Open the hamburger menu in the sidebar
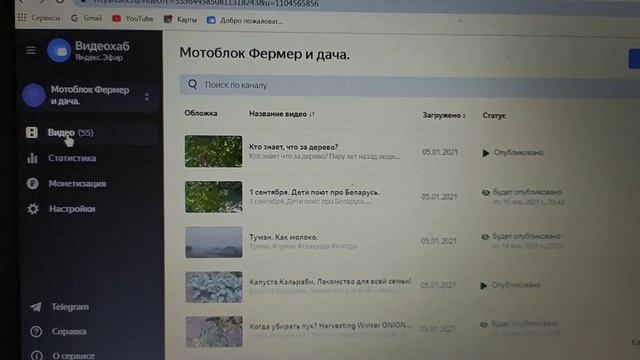The width and height of the screenshot is (640, 360). (31, 50)
